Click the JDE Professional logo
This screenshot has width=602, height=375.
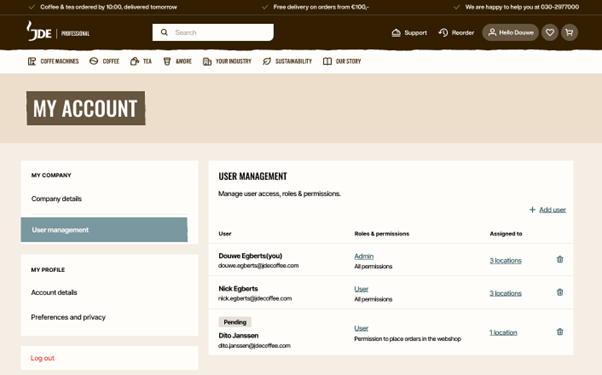(58, 31)
